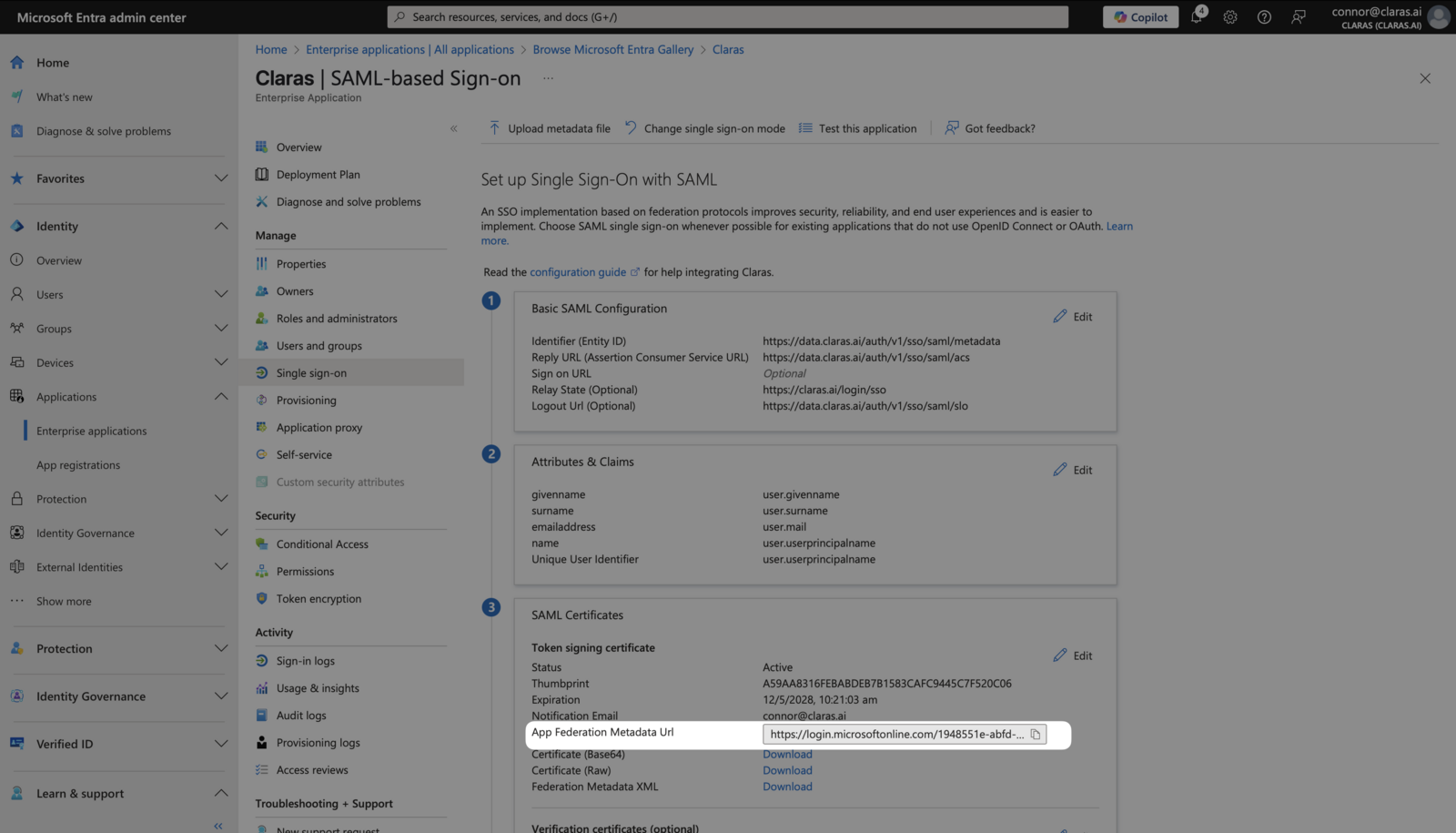Collapse the application menu with the double chevron
Viewport: 1456px width, 833px height.
pyautogui.click(x=453, y=128)
